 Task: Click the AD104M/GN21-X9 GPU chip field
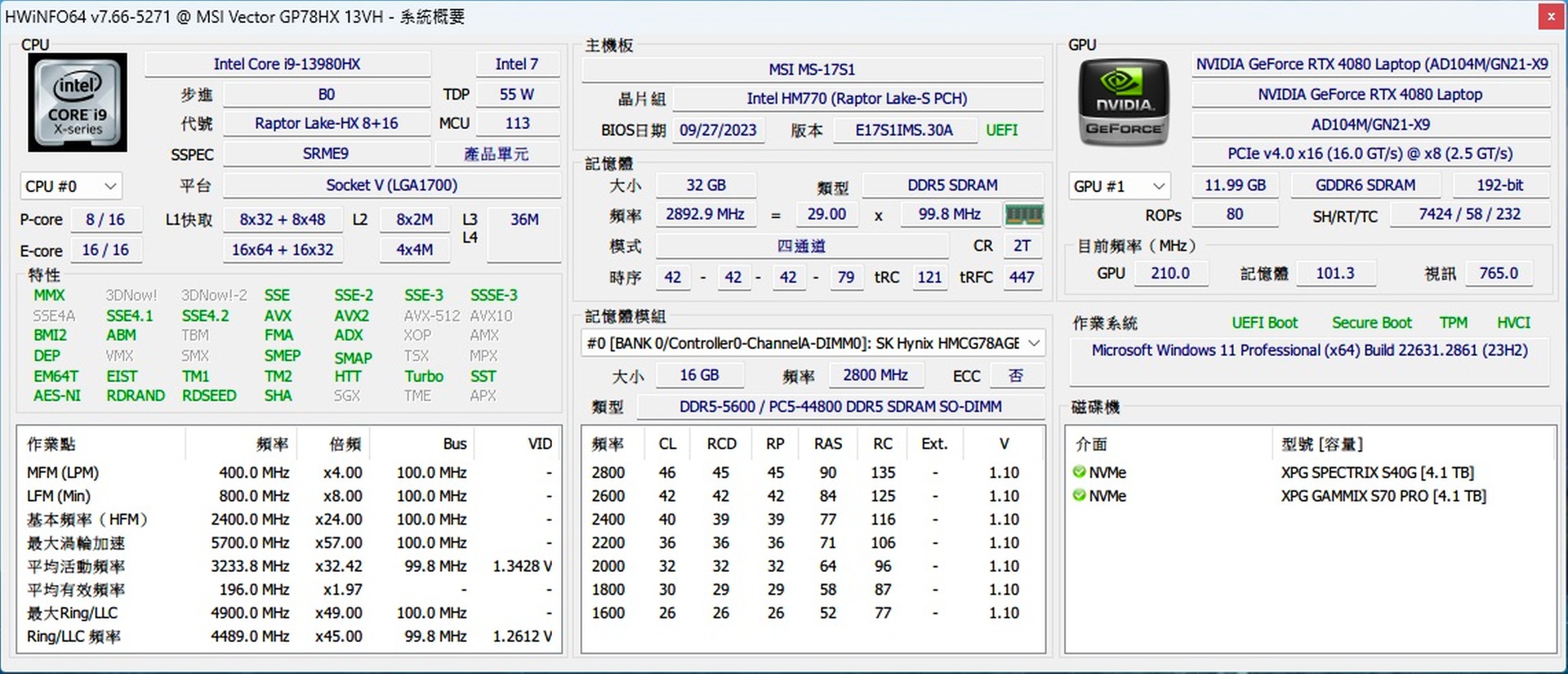pos(1370,125)
